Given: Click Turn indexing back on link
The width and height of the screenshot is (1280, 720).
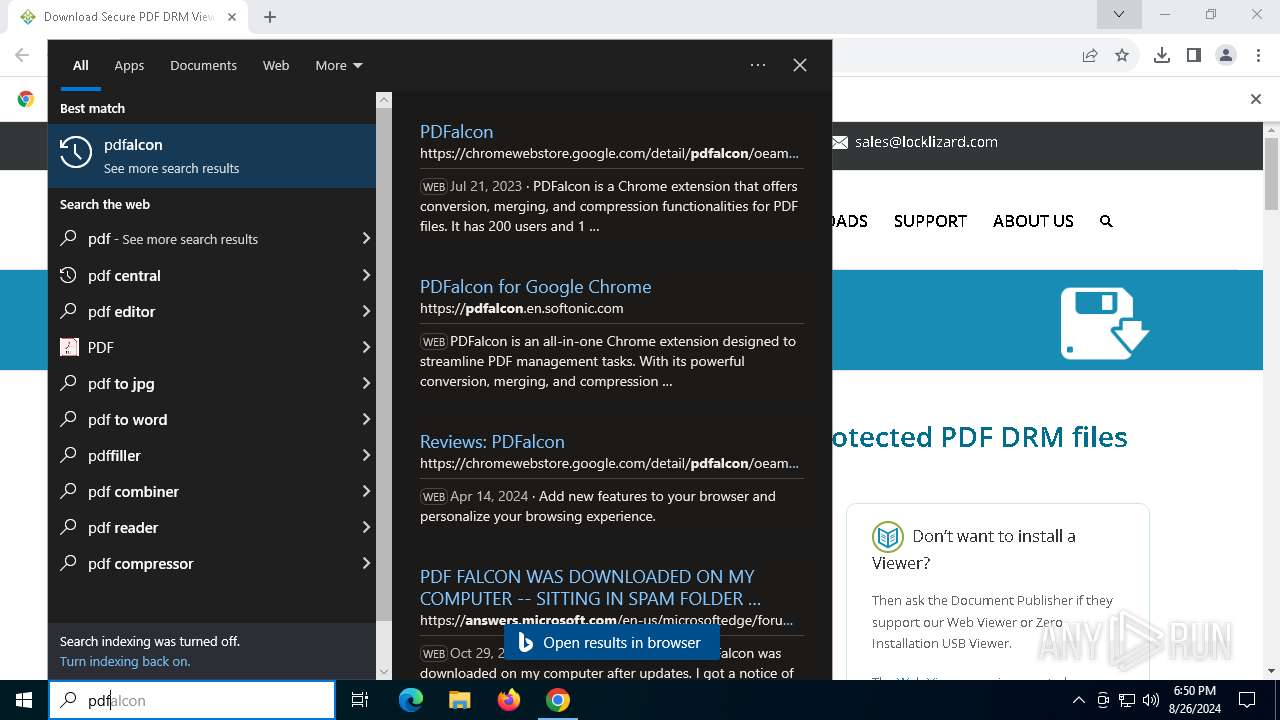Looking at the screenshot, I should 125,661.
